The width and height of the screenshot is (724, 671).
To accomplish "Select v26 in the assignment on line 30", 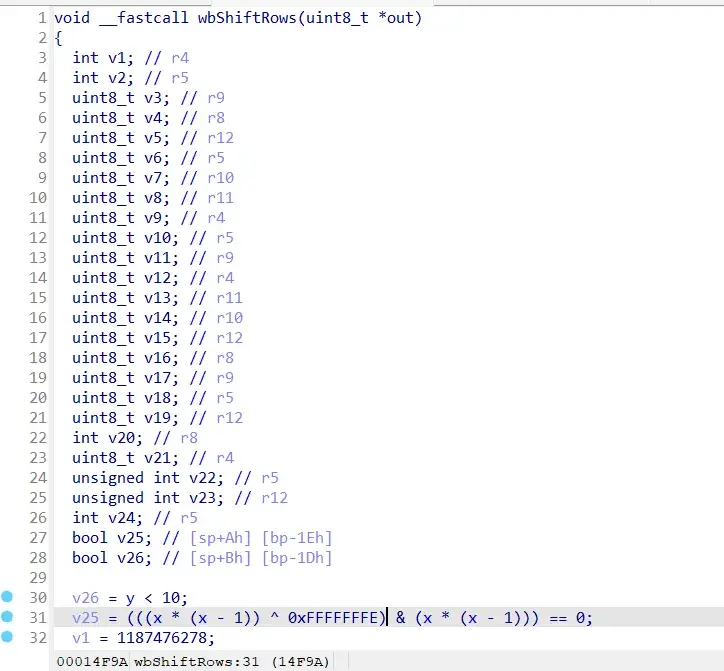I will 85,598.
